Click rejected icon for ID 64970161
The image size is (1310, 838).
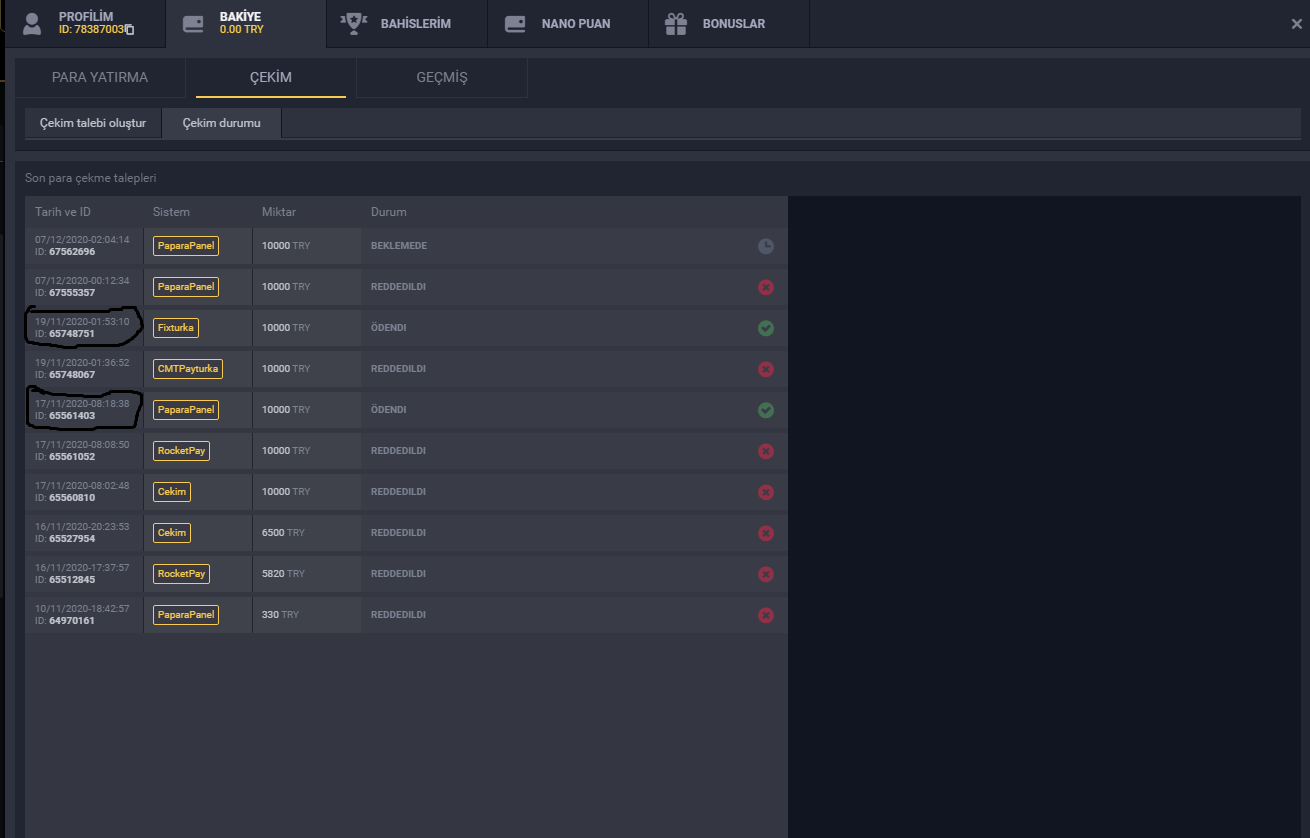coord(766,615)
